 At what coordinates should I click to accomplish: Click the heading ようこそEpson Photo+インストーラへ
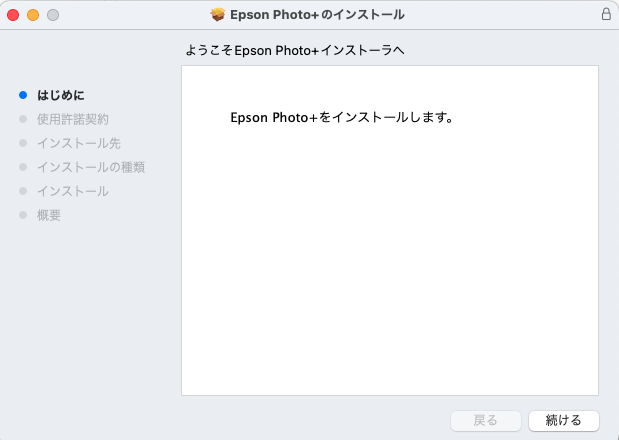[x=295, y=51]
